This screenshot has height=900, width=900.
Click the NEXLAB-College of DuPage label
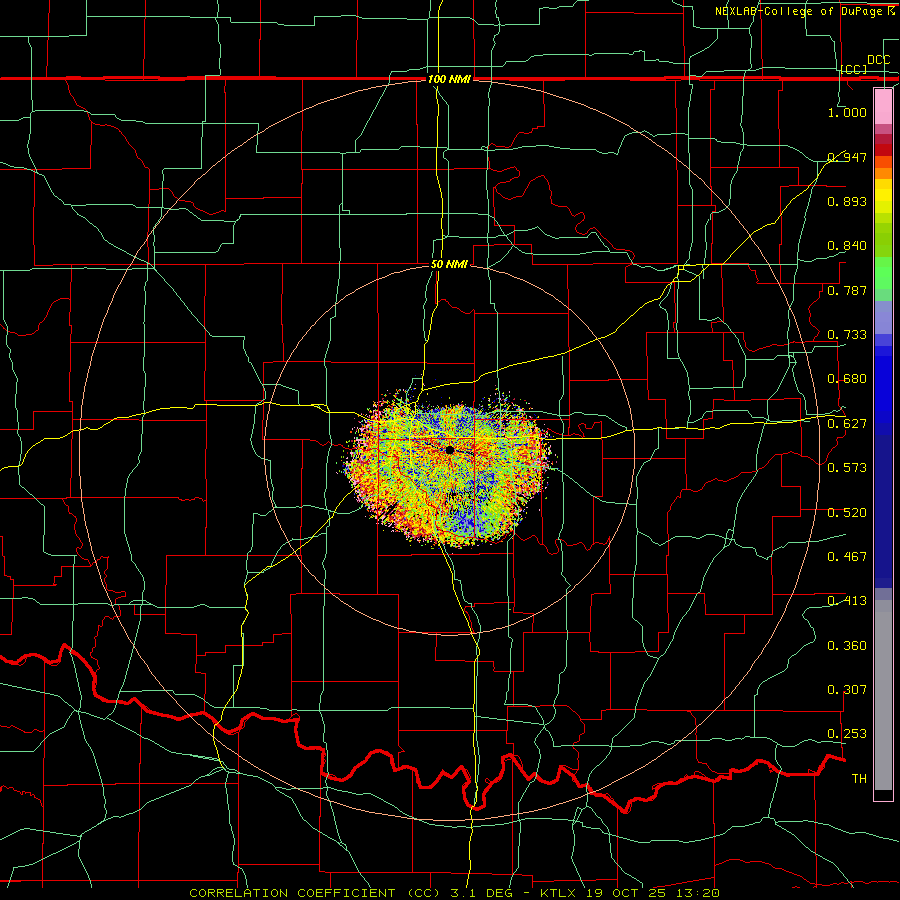(805, 11)
